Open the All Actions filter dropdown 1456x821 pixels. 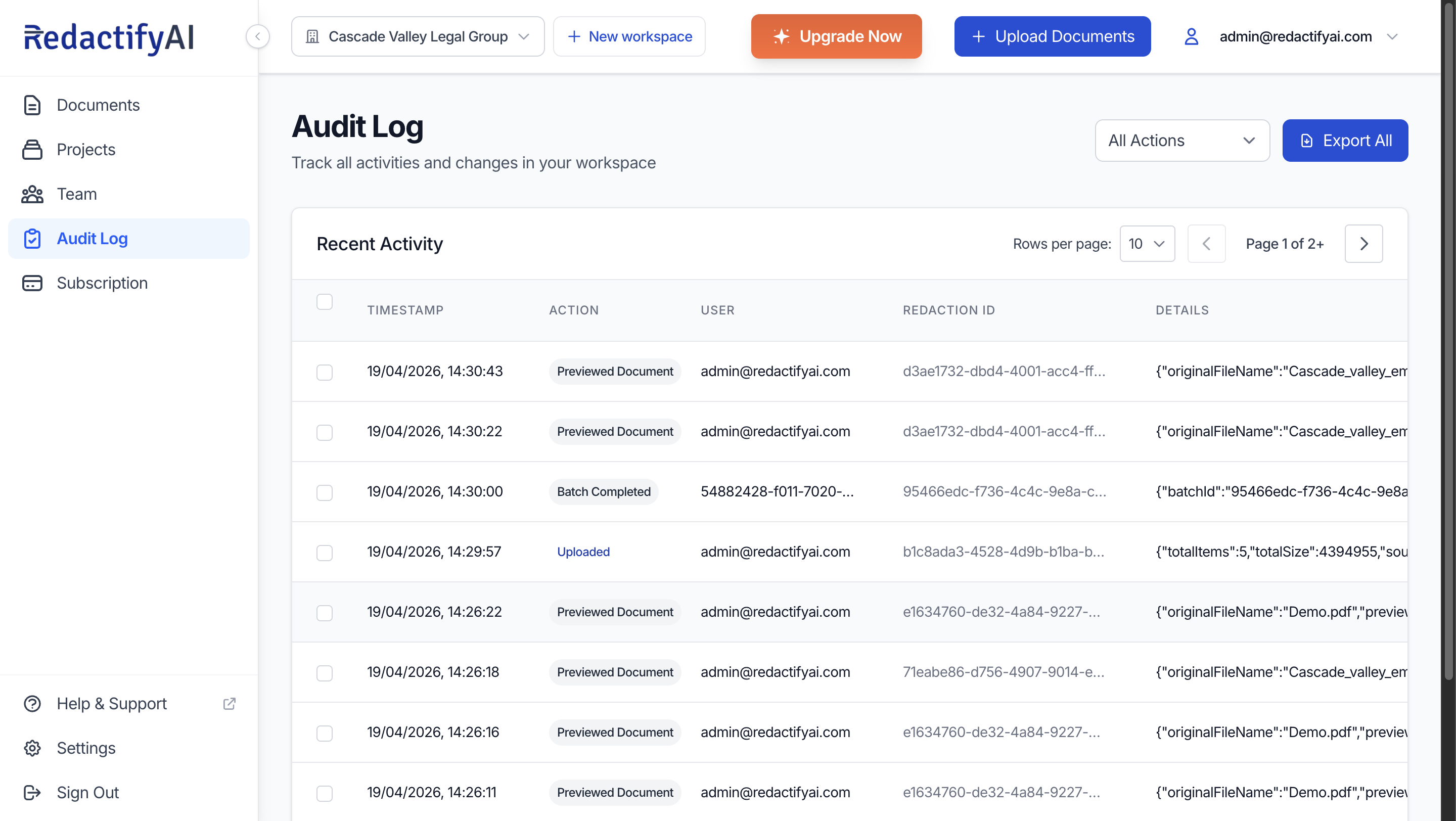[1182, 141]
